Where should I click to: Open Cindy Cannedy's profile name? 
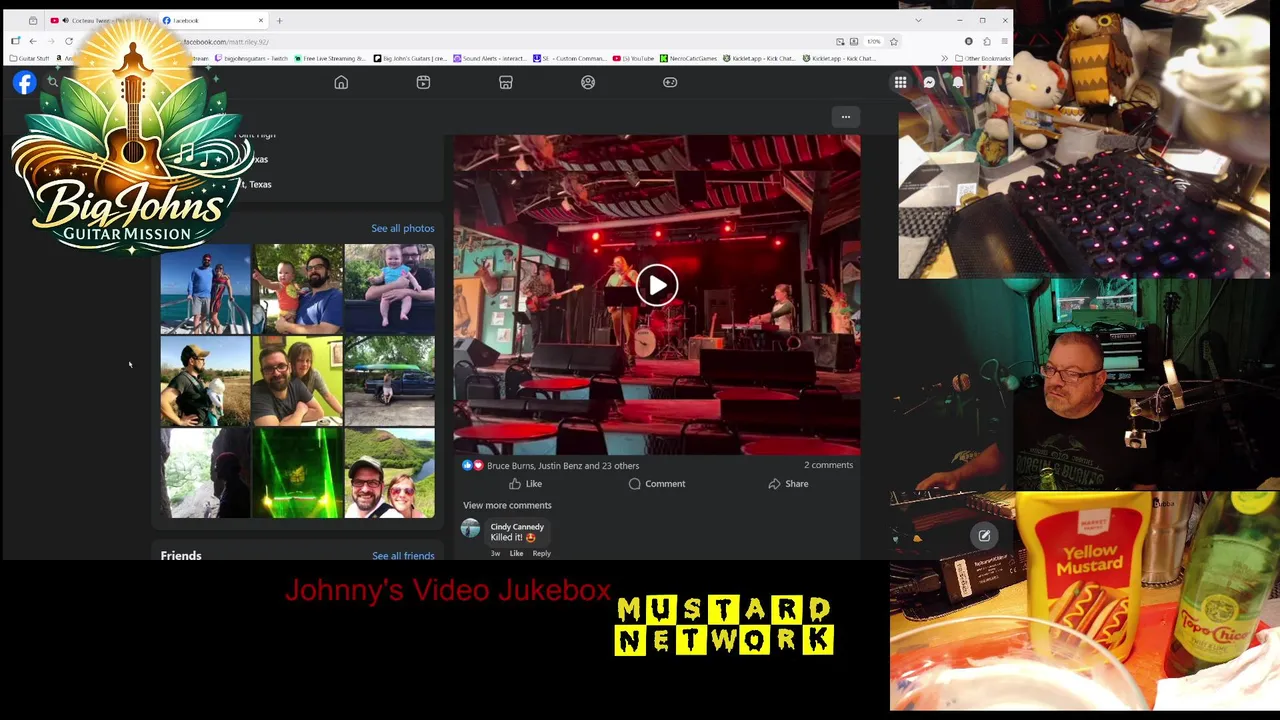tap(517, 527)
